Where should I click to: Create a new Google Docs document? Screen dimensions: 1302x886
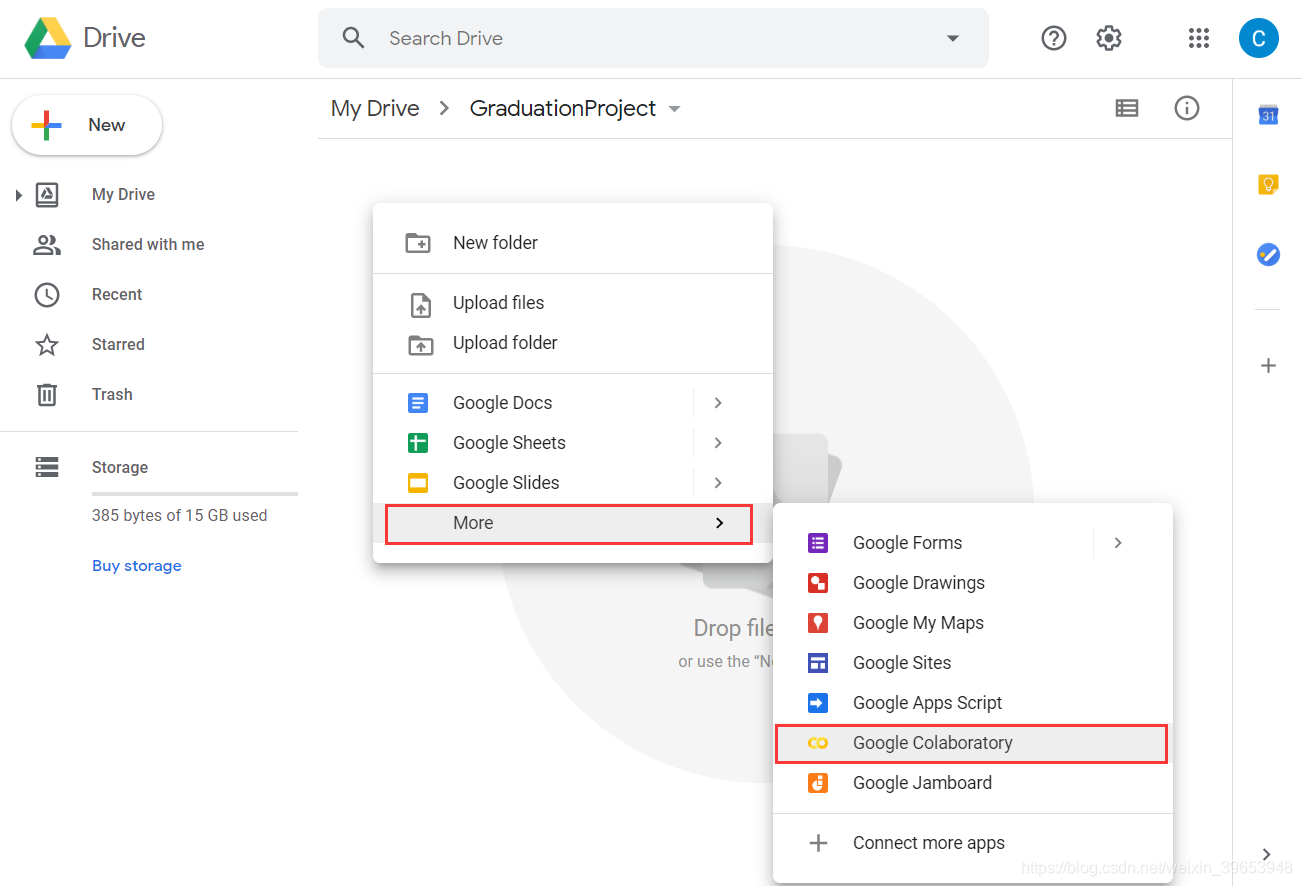click(533, 403)
